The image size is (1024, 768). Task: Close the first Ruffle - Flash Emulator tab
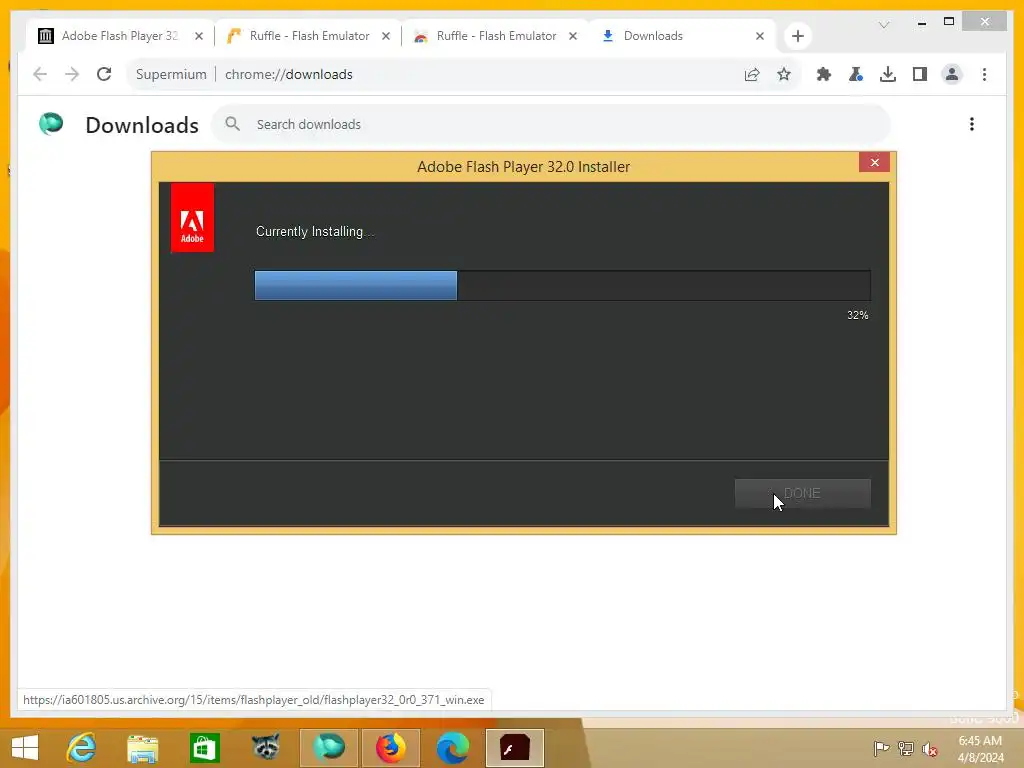(x=386, y=36)
